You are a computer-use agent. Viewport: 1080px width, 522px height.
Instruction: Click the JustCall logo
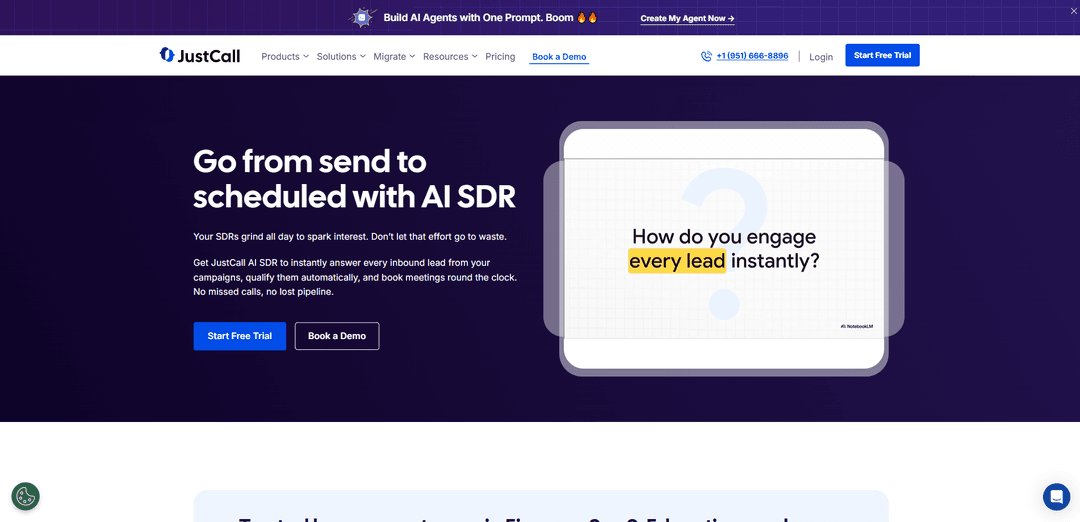[200, 56]
